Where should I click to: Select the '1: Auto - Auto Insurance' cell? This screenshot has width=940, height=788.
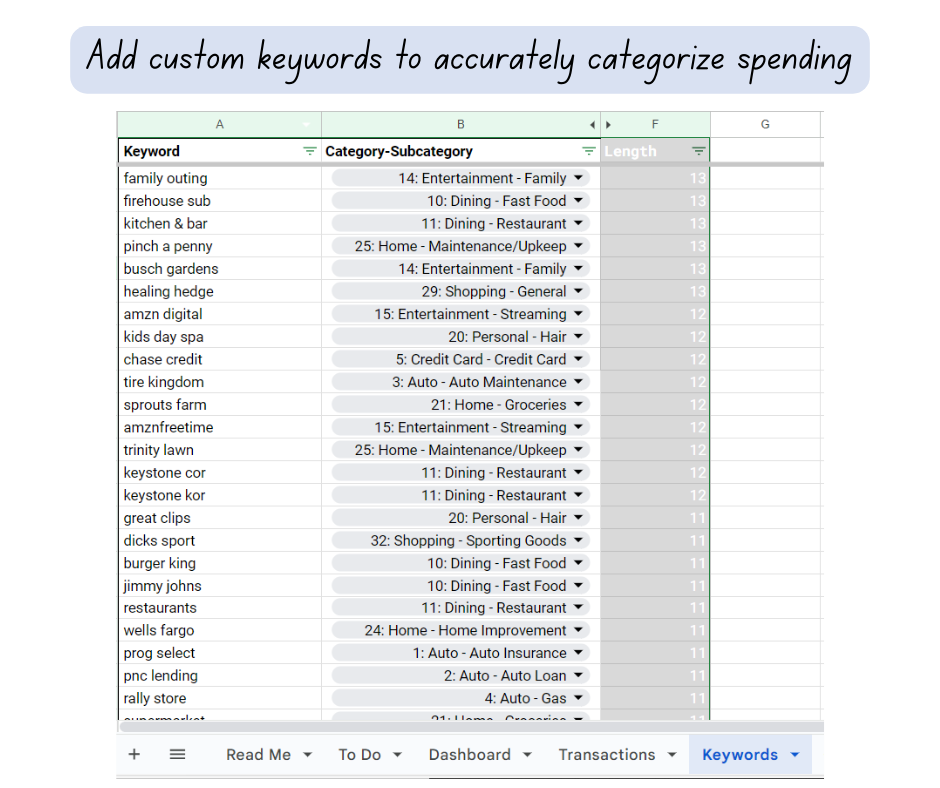(x=460, y=653)
